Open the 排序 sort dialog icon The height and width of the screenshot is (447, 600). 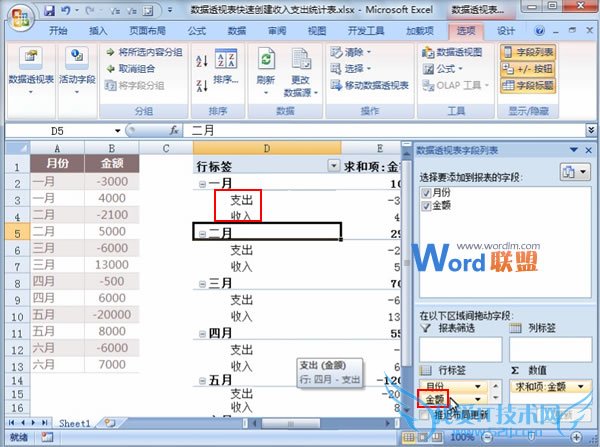(226, 66)
